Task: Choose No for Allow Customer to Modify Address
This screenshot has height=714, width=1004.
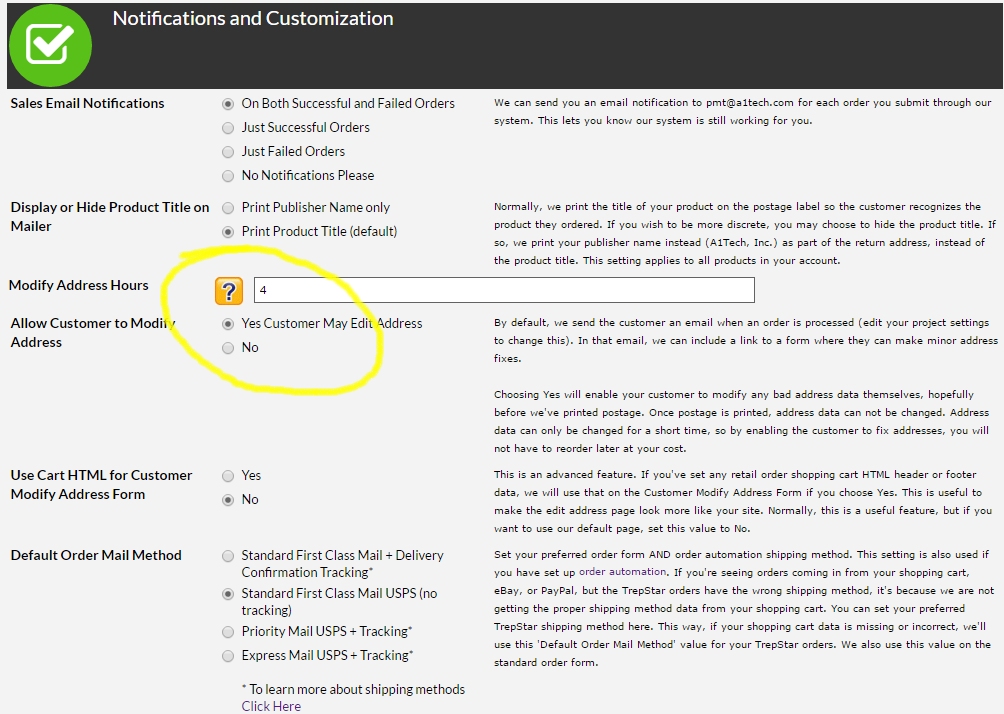Action: (x=228, y=348)
